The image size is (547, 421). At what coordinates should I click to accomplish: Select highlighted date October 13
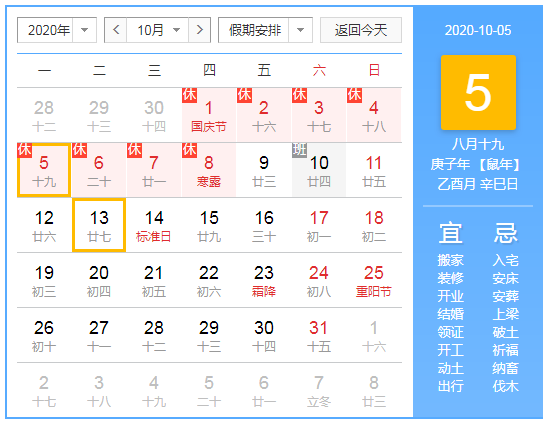coord(99,225)
